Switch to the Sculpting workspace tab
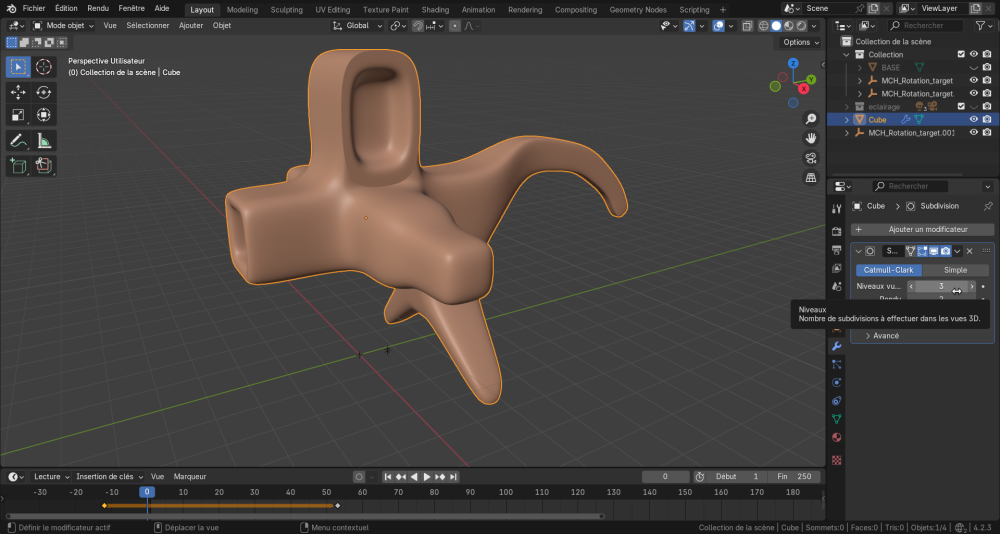 [286, 9]
